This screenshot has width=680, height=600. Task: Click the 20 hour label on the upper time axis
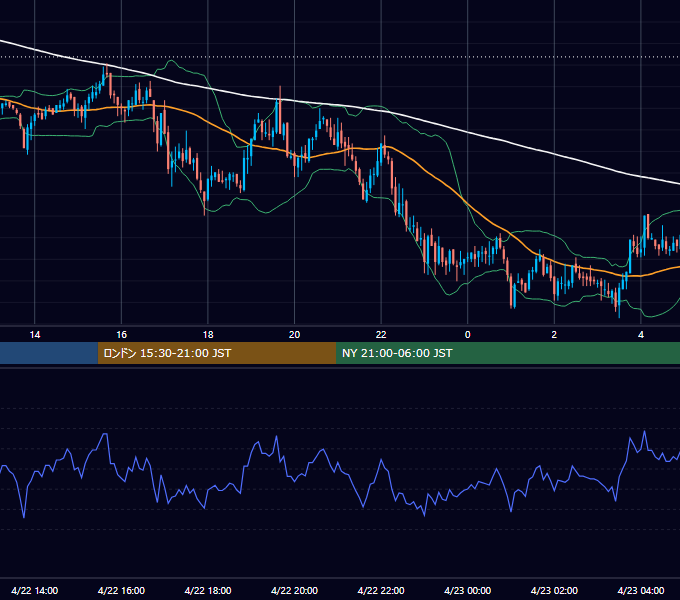click(294, 335)
